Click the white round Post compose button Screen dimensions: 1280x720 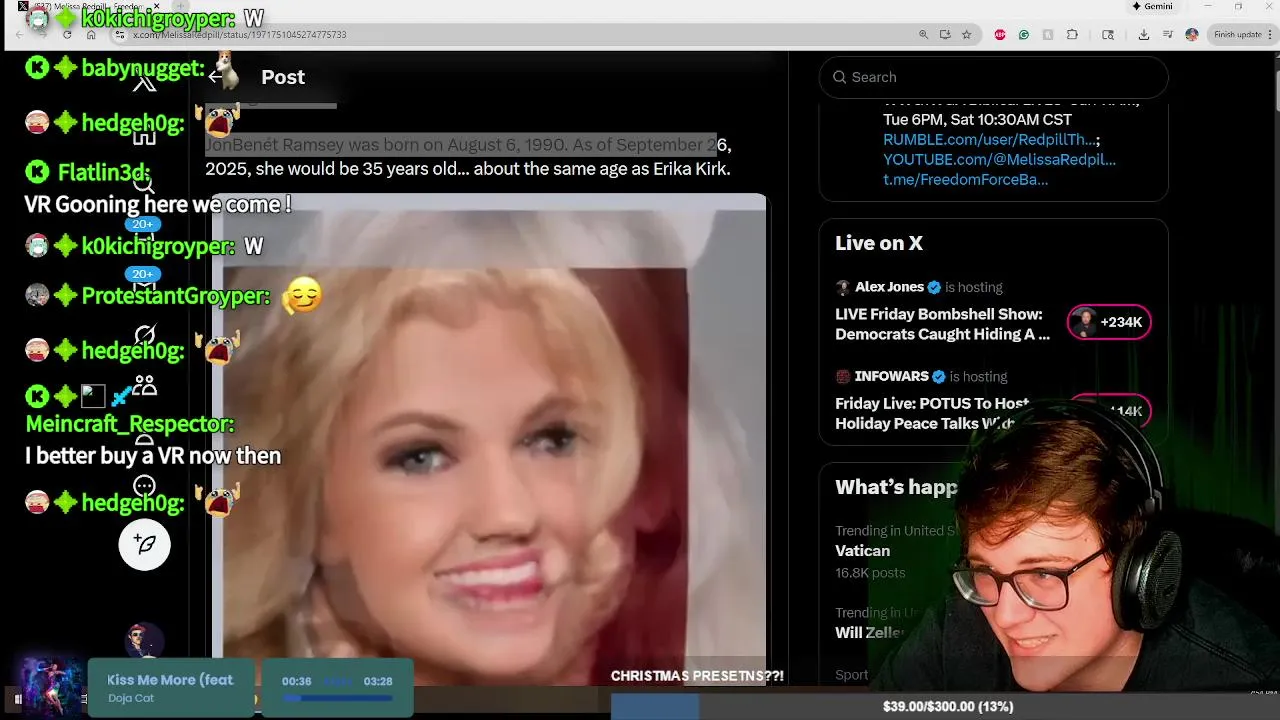pos(144,544)
